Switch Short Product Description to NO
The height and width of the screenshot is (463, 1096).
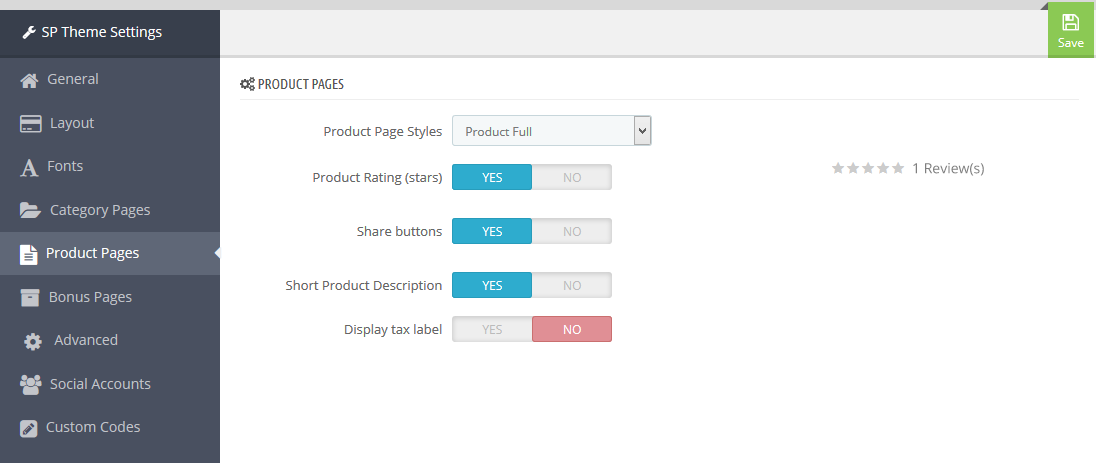click(x=572, y=285)
